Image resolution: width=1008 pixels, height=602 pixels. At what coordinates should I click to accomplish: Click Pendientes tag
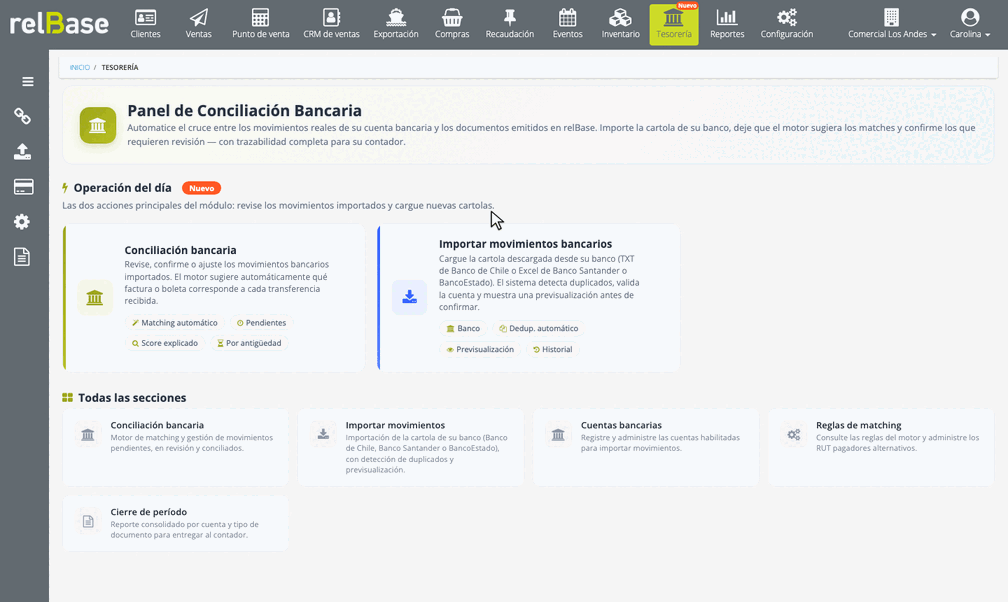[x=261, y=323]
